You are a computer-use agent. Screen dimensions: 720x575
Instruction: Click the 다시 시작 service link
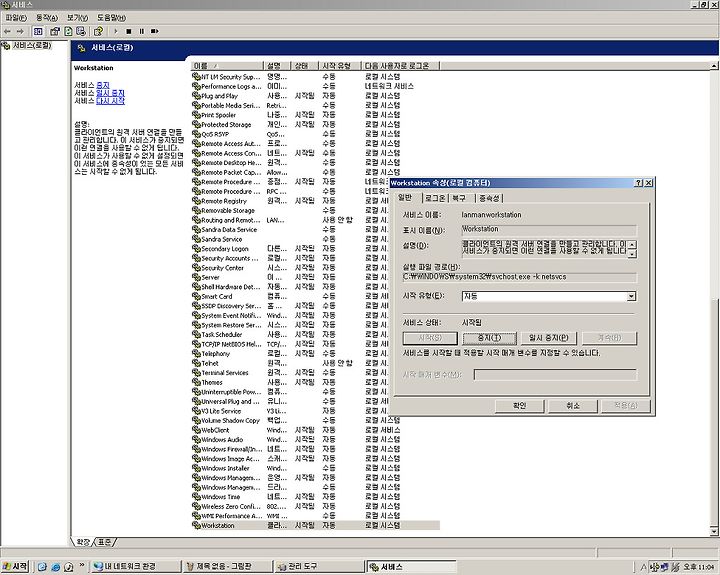click(110, 101)
